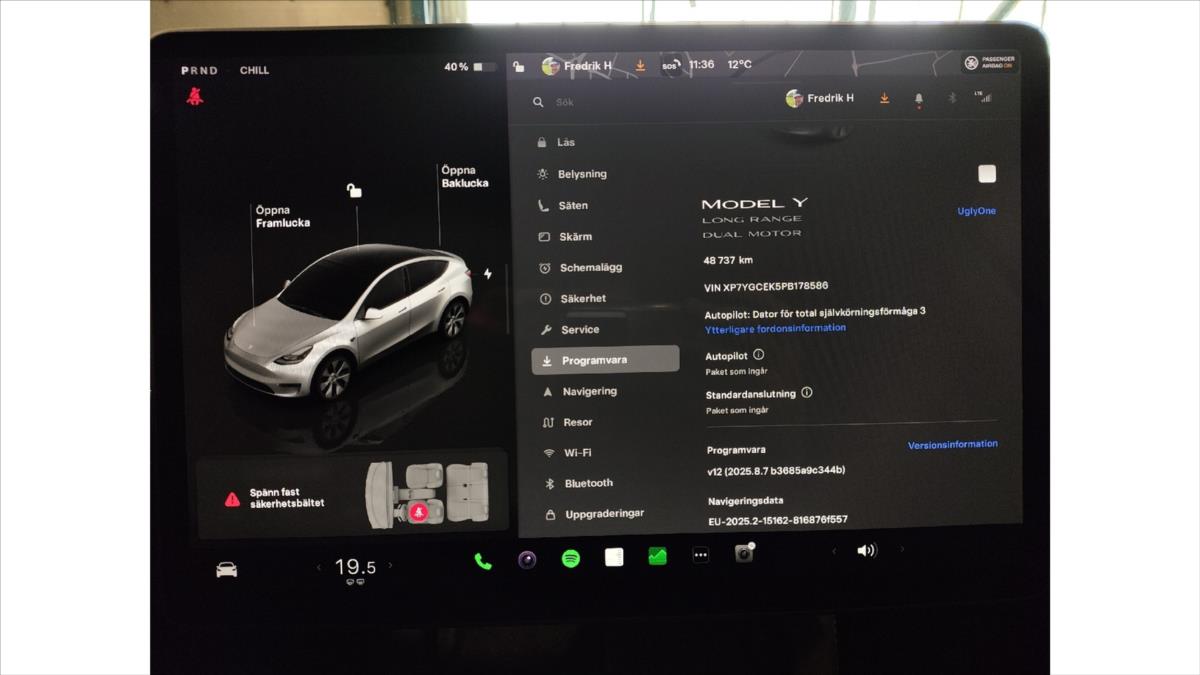Open the Versionsinformation link
This screenshot has width=1200, height=675.
[x=952, y=444]
